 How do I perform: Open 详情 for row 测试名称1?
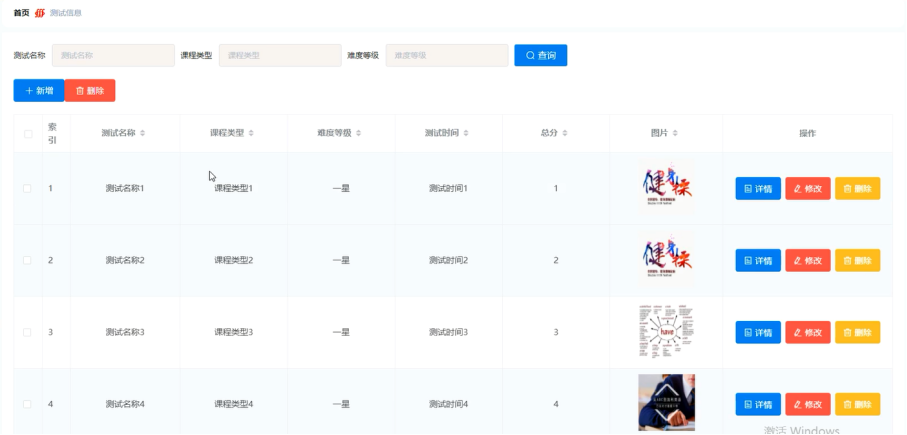[758, 189]
